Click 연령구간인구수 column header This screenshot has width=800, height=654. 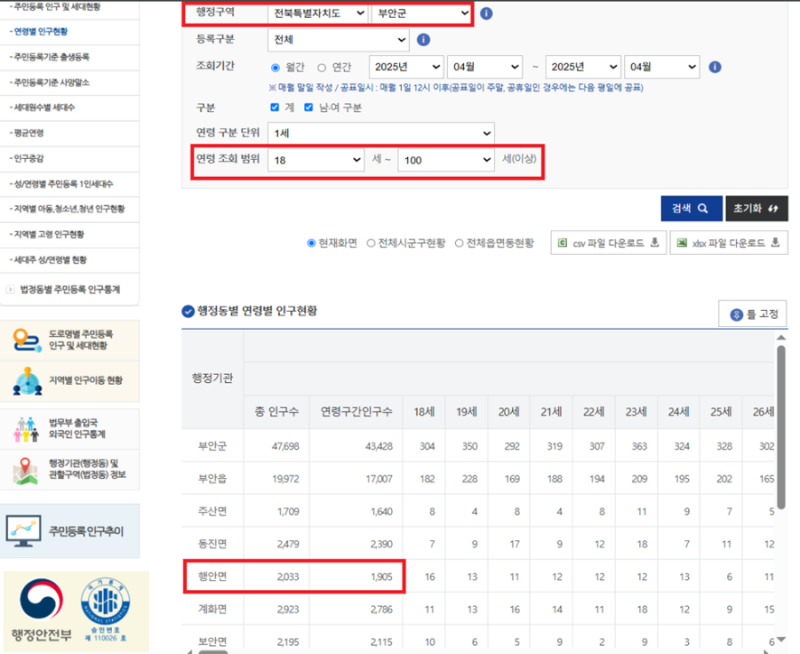(356, 412)
